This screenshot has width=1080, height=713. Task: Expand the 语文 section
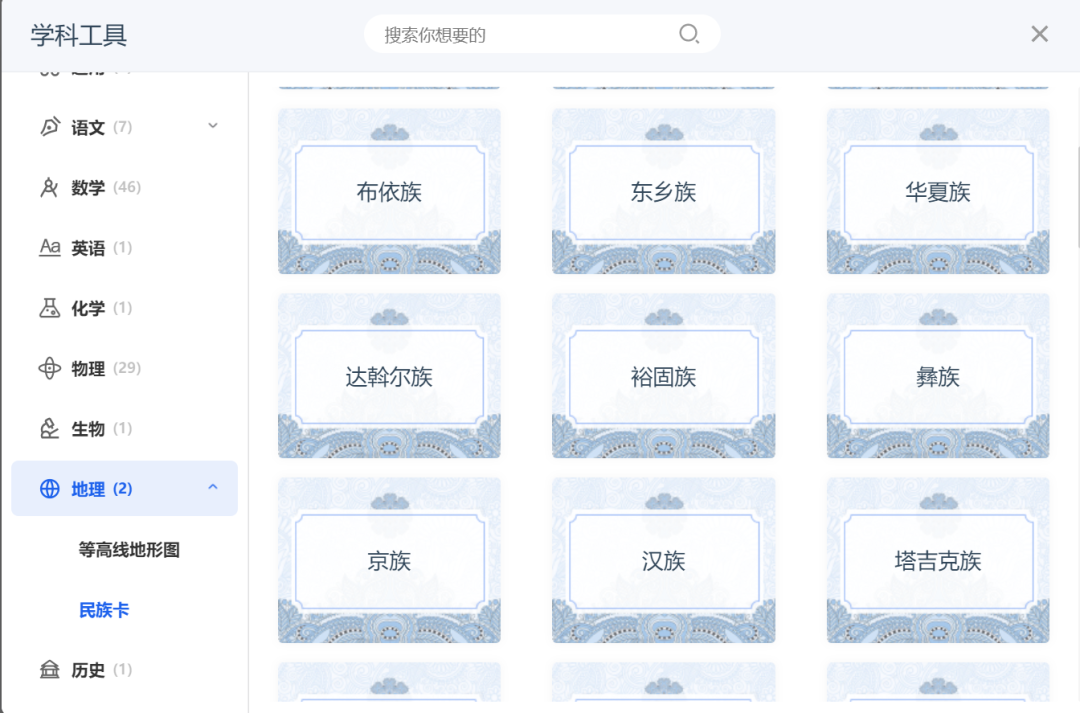coord(211,126)
